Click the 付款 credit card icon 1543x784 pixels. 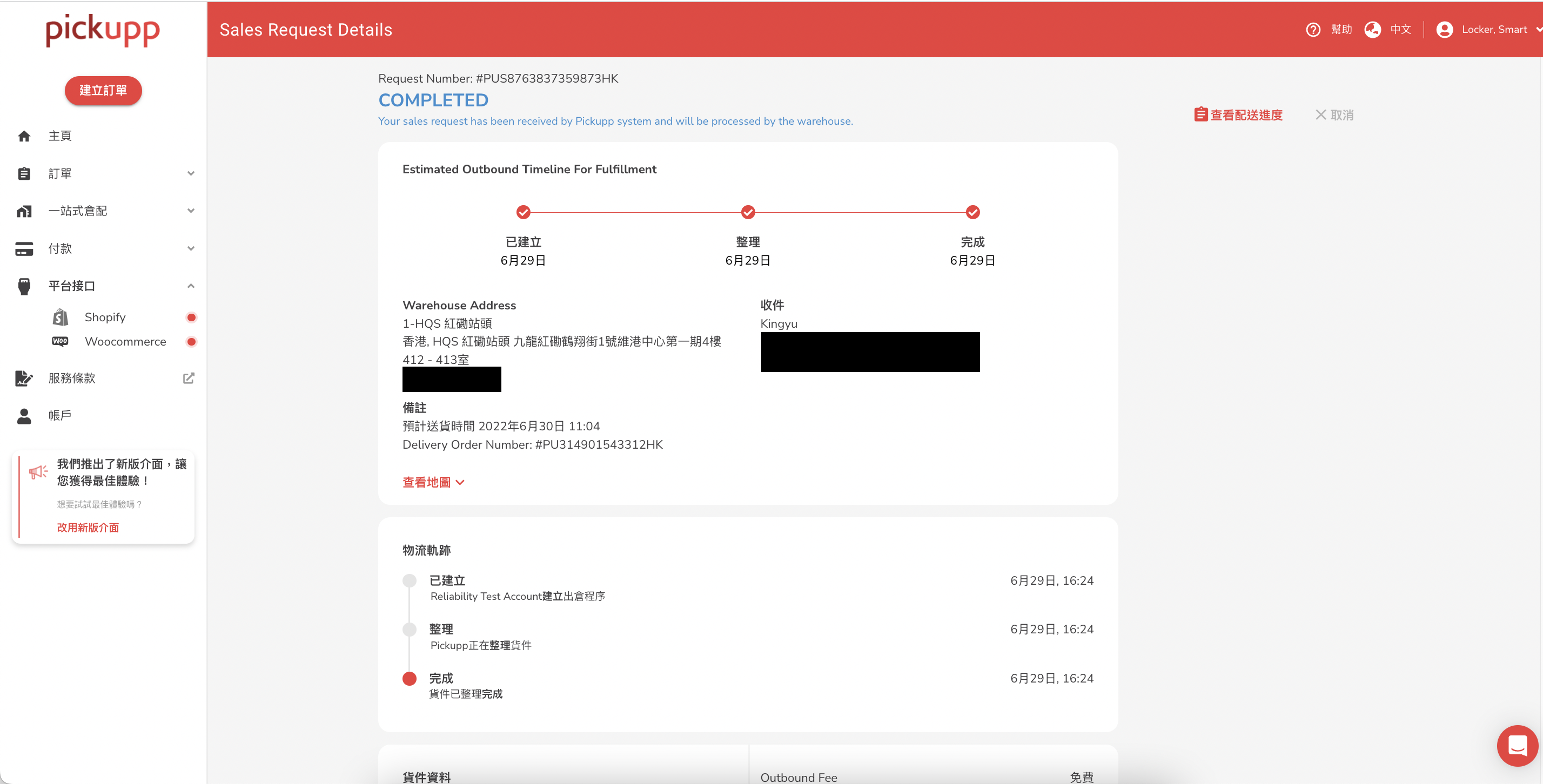24,248
